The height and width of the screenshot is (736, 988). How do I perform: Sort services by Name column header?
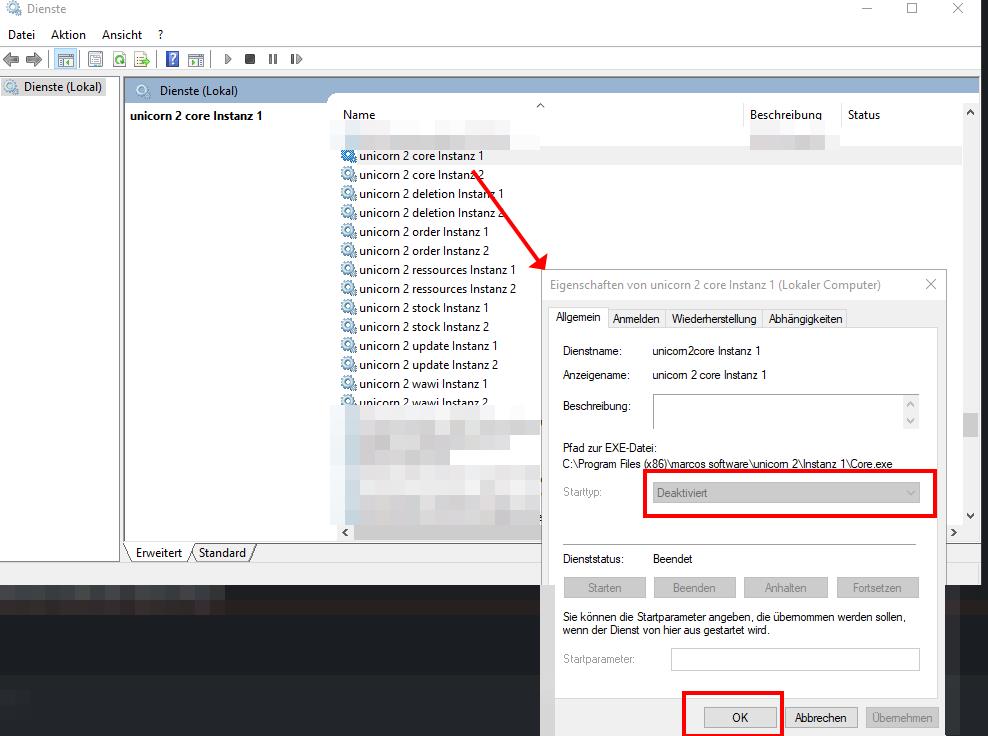[x=359, y=115]
